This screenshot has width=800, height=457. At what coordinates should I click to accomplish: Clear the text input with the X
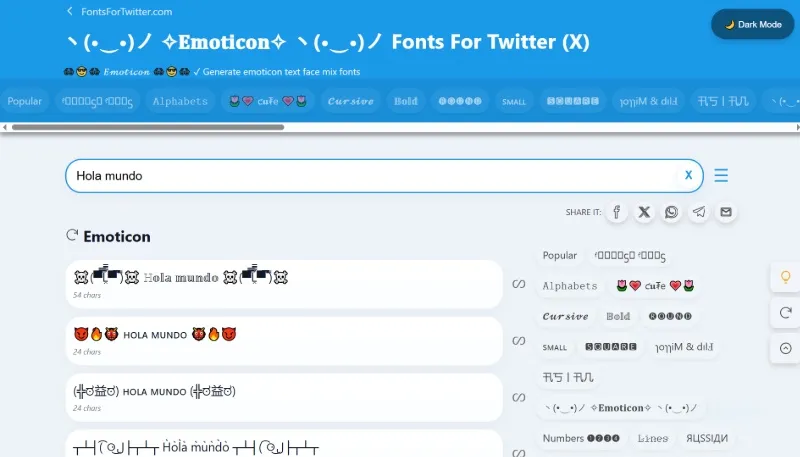tap(688, 175)
